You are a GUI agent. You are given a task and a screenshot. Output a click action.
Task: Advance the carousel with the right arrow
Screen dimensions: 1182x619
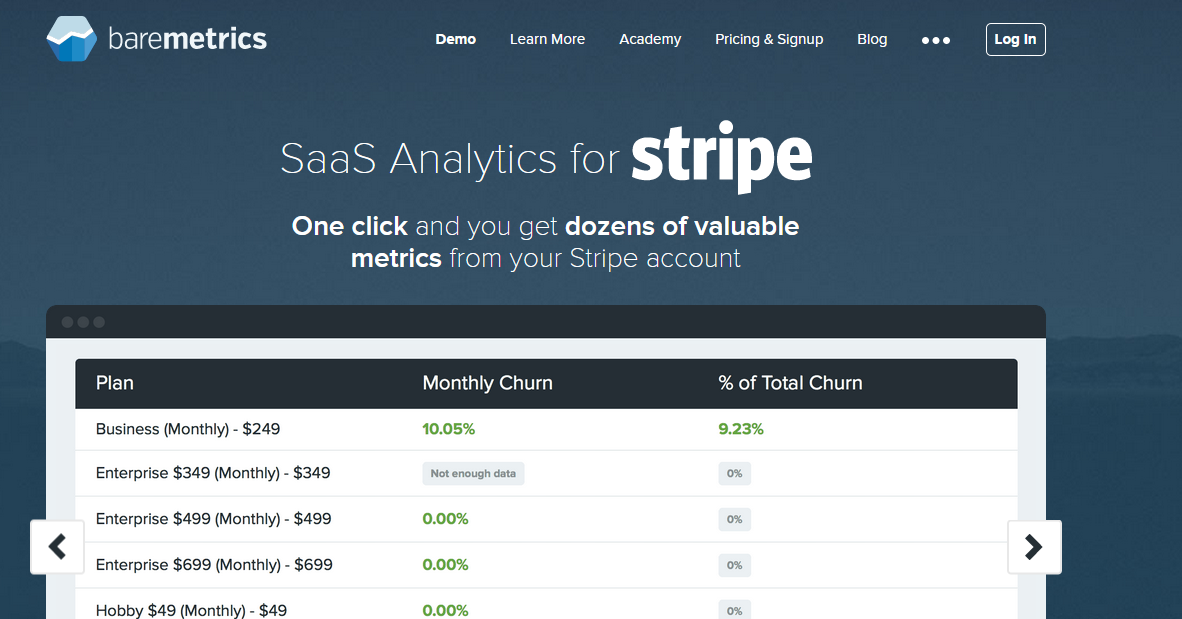pos(1034,547)
